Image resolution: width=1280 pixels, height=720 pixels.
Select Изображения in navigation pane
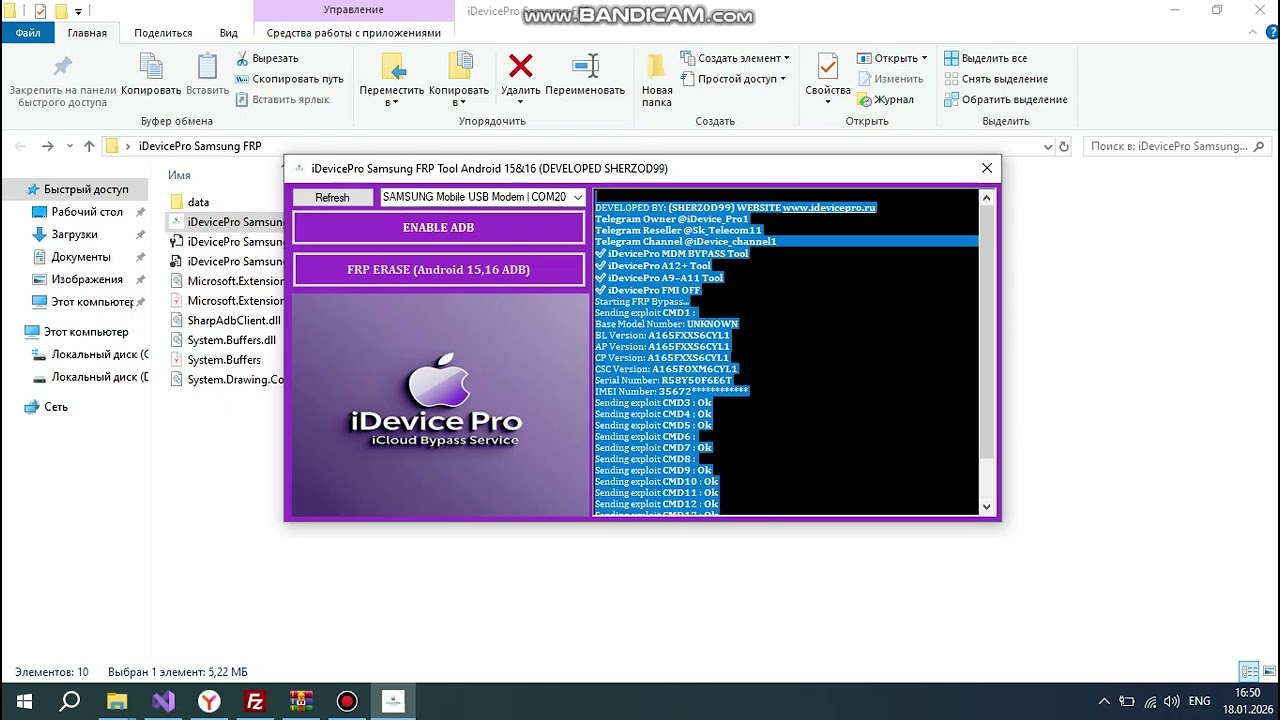click(87, 279)
